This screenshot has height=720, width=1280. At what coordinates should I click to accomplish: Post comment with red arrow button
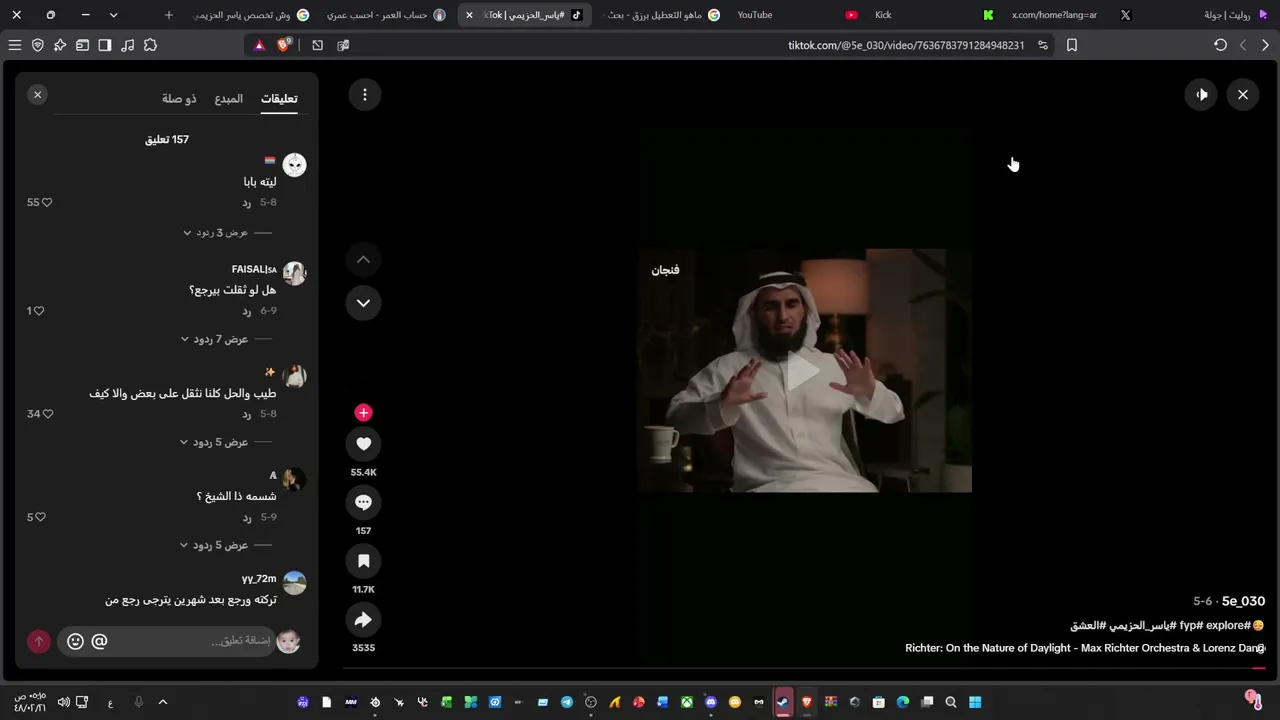[39, 641]
